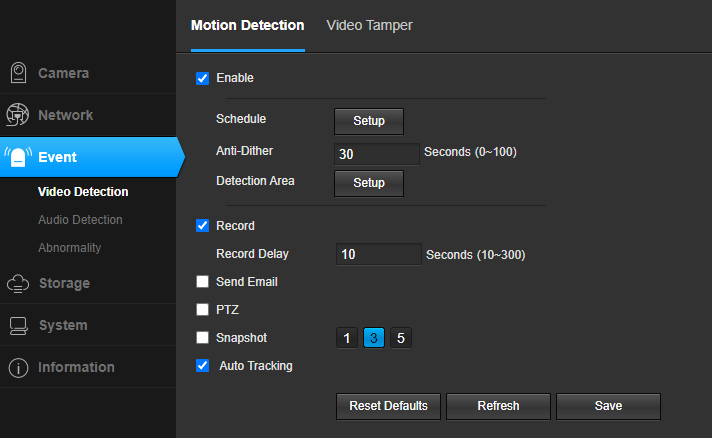Click the Storage cloud icon
Viewport: 712px width, 438px height.
18,283
